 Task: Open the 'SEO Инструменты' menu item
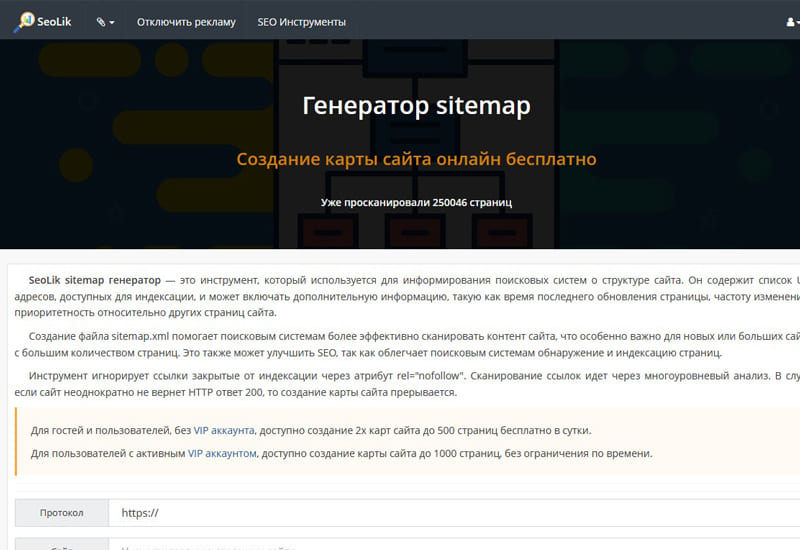[302, 22]
